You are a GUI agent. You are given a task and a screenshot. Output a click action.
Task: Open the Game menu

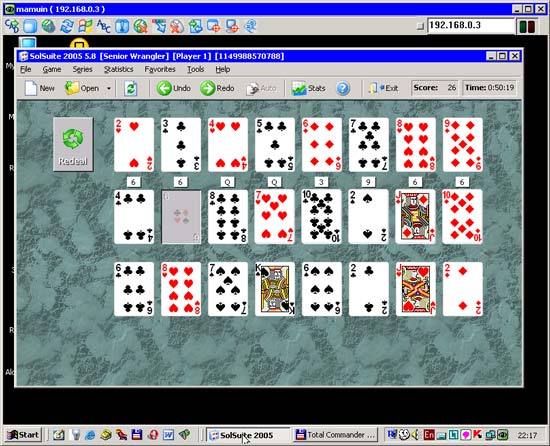(52, 69)
